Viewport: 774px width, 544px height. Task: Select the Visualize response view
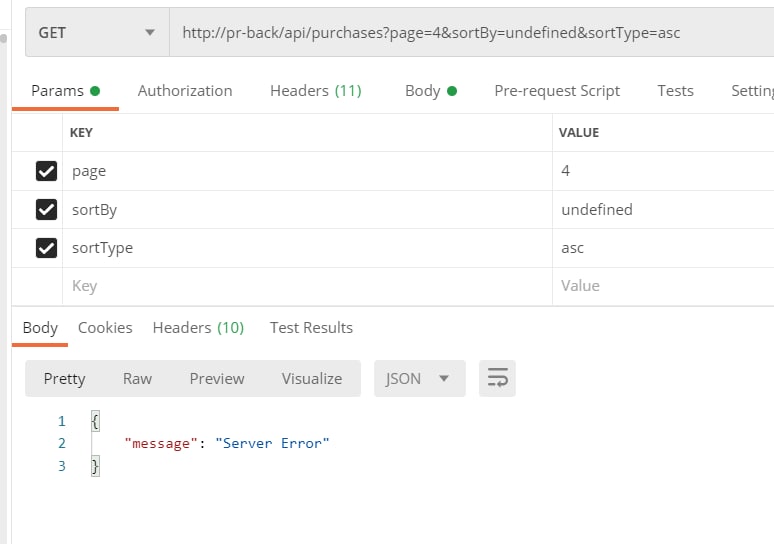[x=312, y=379]
